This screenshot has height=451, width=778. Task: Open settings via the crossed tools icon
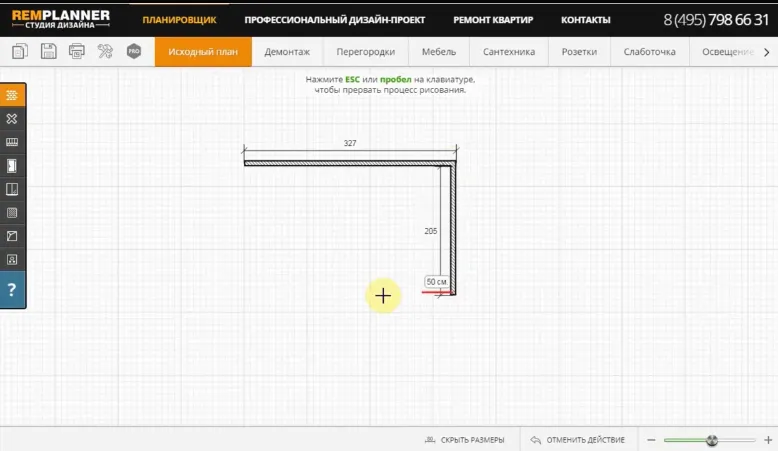click(105, 51)
